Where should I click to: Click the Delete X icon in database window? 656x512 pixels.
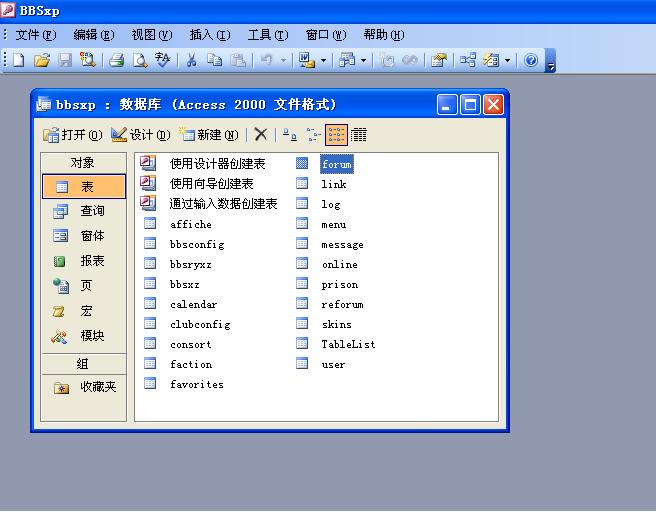(x=261, y=135)
